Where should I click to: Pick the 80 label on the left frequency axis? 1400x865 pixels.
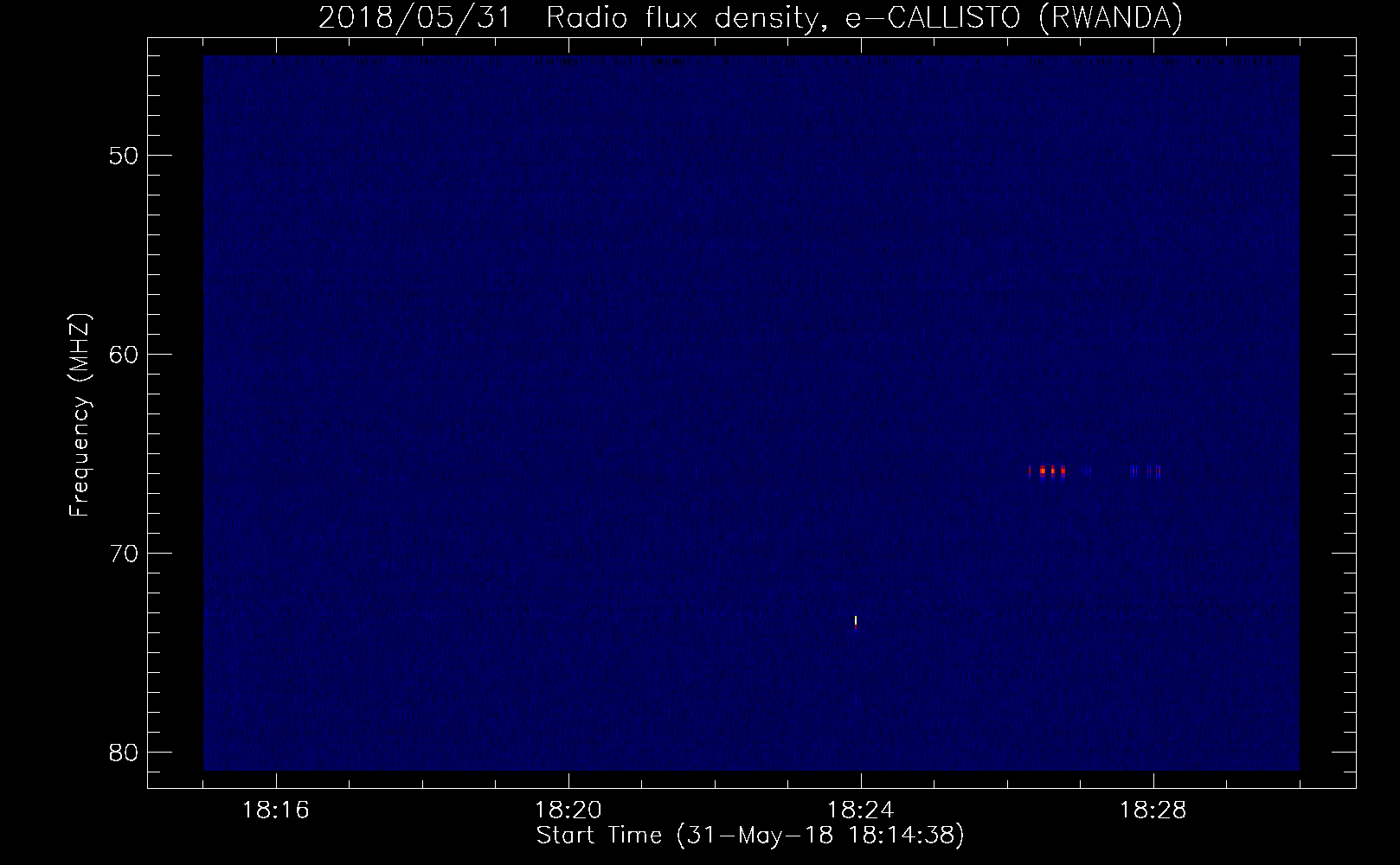[x=124, y=753]
